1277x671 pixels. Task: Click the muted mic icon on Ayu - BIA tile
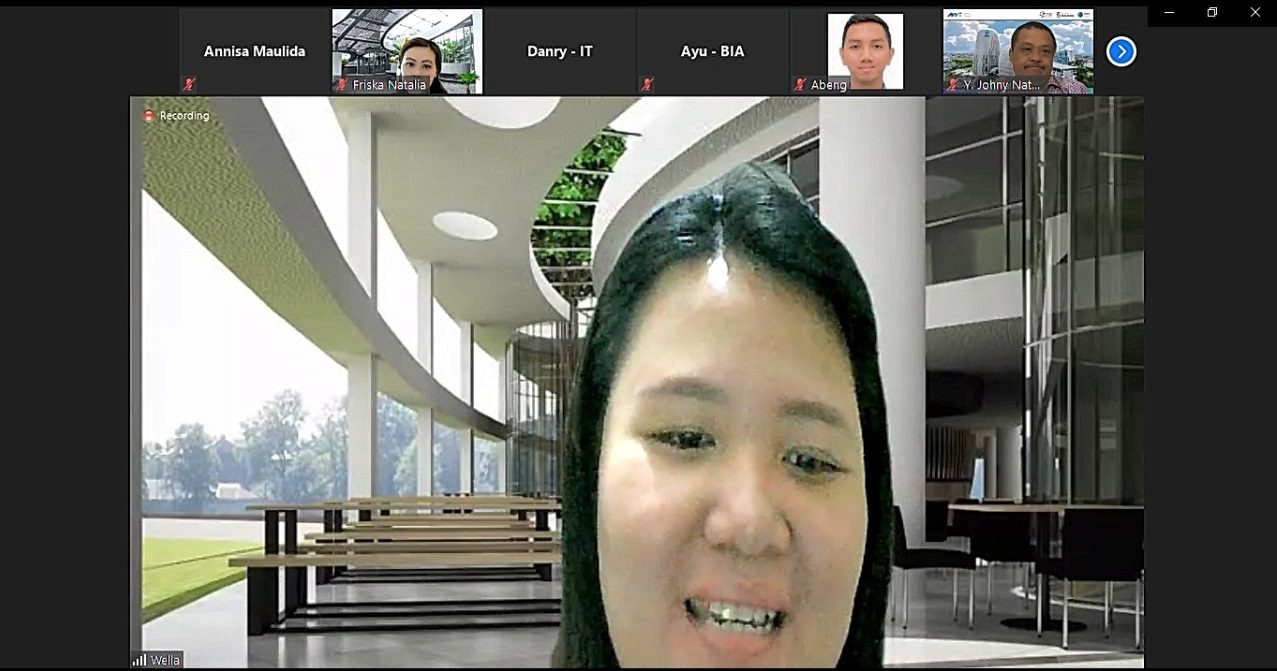coord(648,85)
